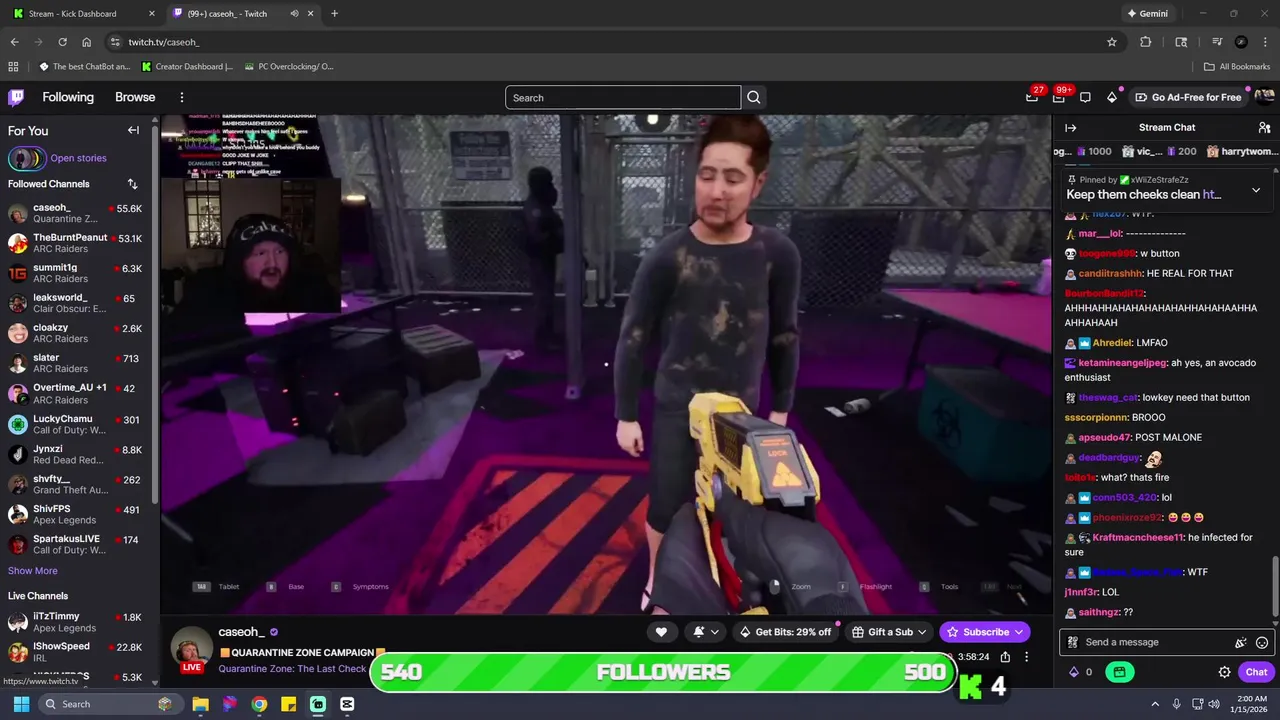1280x720 pixels.
Task: Open the user profile avatar menu
Action: (x=1264, y=97)
